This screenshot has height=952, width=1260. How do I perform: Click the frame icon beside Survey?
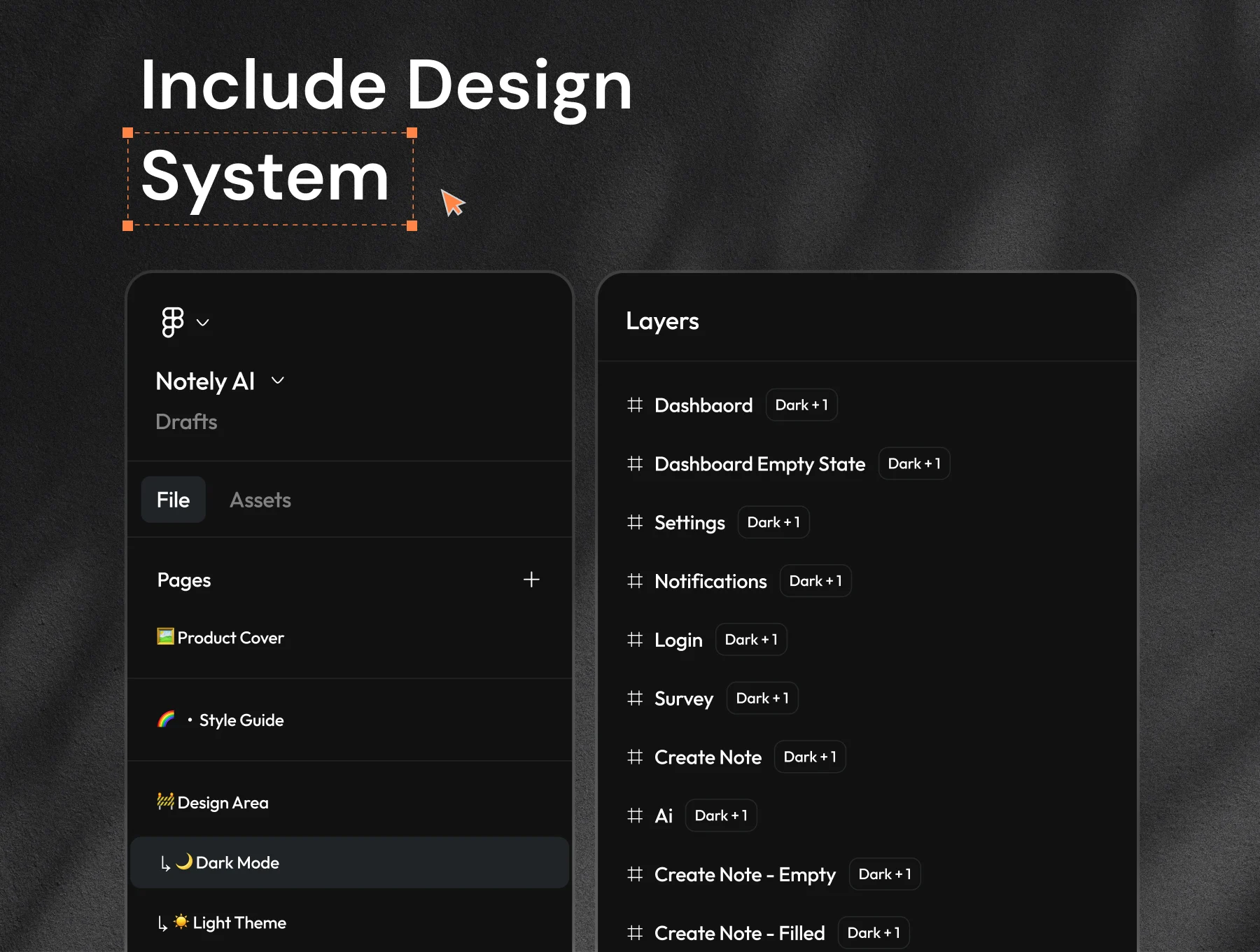click(635, 698)
